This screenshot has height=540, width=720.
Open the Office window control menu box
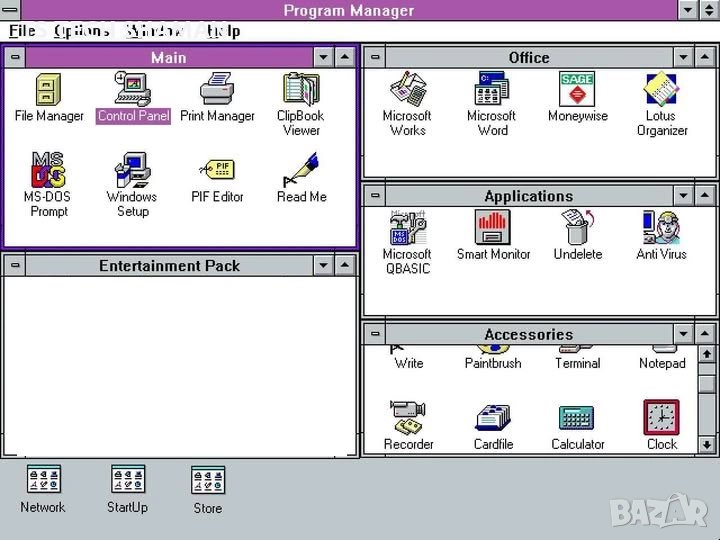(374, 58)
